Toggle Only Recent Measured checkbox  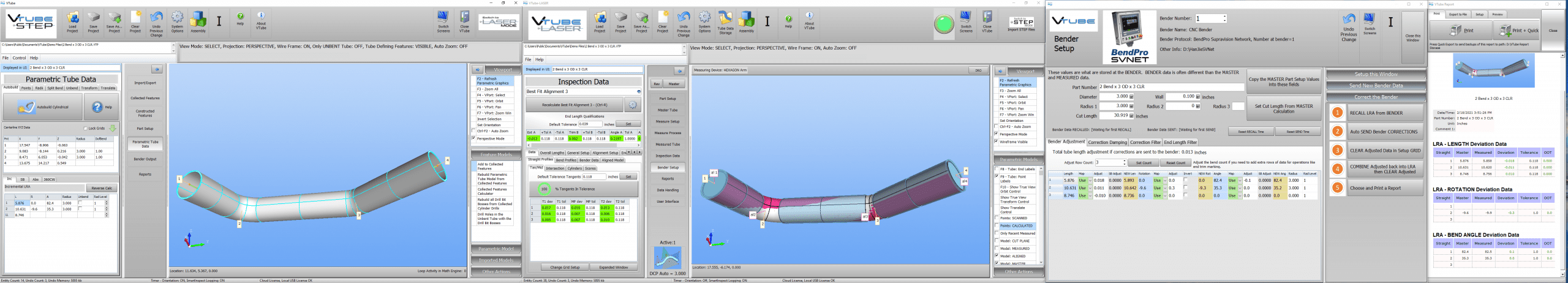point(997,233)
